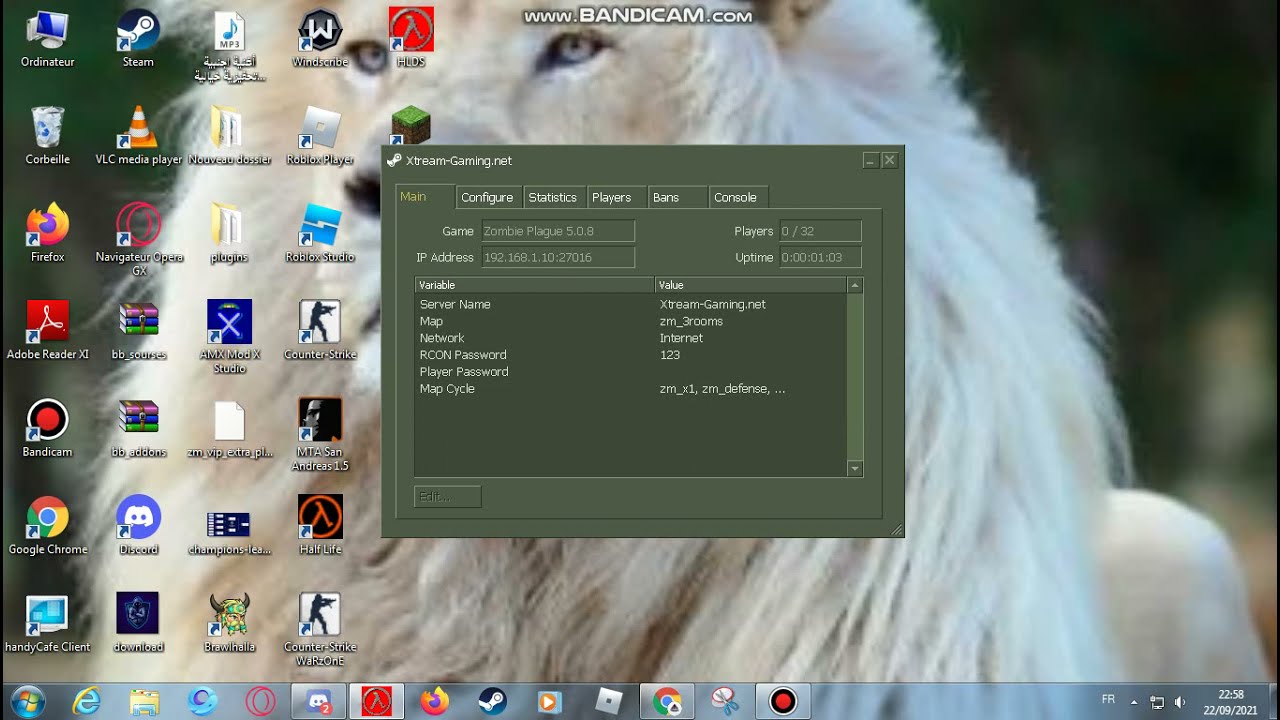Select the Server Name row
Viewport: 1280px width, 720px height.
click(631, 304)
